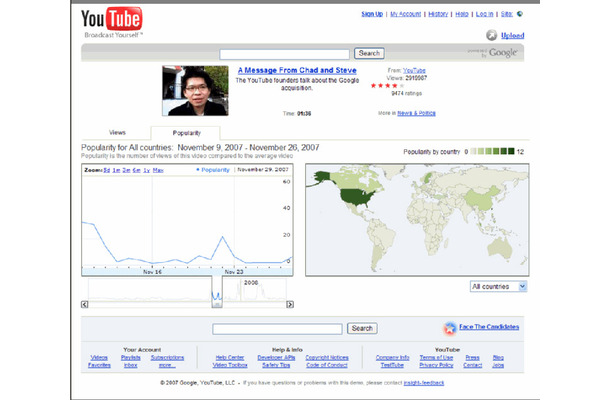Set chart zoom to 6m
The image size is (610, 400).
[x=136, y=170]
